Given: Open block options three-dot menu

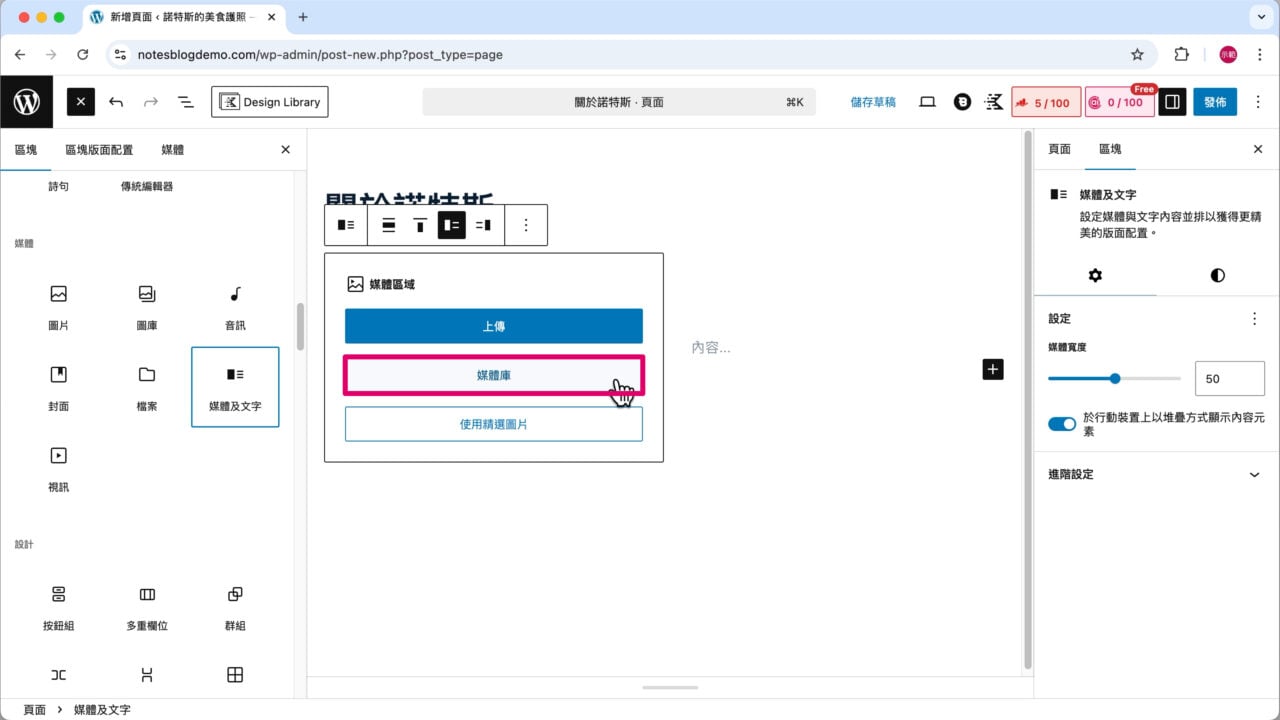Looking at the screenshot, I should 526,225.
